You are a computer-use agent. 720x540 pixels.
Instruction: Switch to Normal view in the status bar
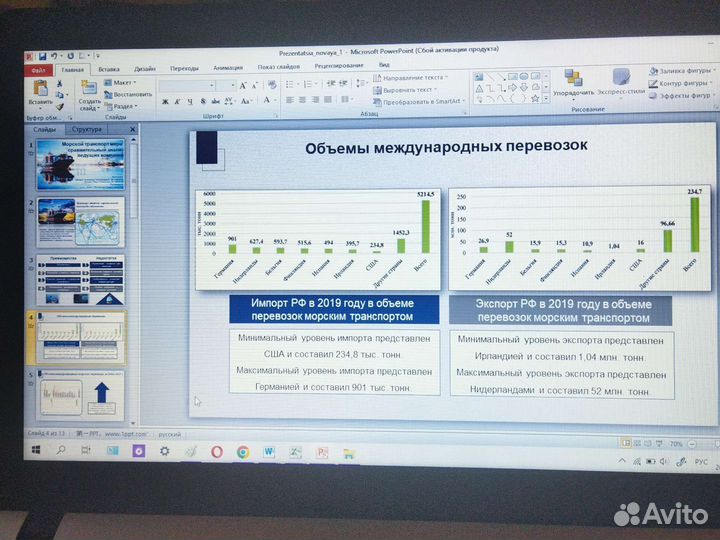626,444
